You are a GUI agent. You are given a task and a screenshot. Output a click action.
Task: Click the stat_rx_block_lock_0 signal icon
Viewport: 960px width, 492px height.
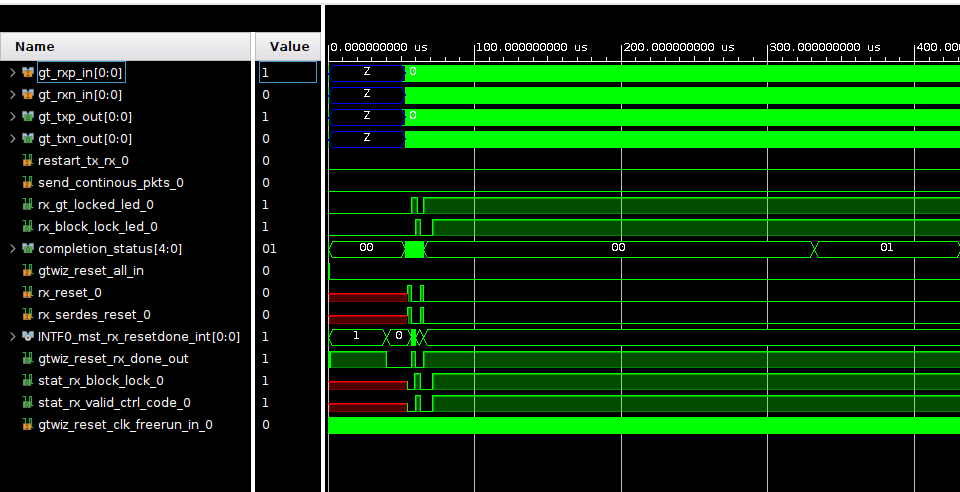pyautogui.click(x=28, y=381)
